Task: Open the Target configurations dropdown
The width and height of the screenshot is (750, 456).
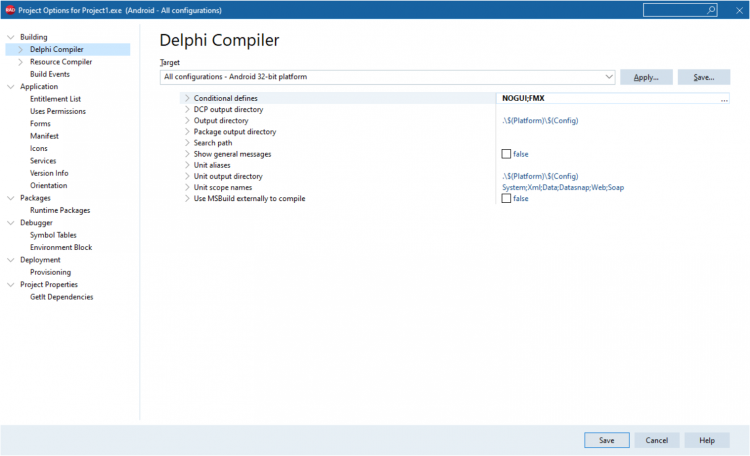Action: click(x=609, y=77)
